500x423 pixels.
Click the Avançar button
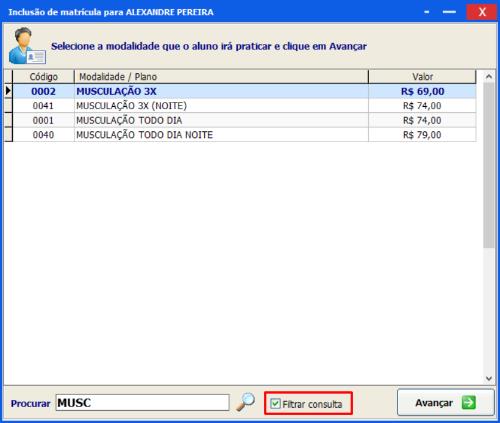click(446, 403)
